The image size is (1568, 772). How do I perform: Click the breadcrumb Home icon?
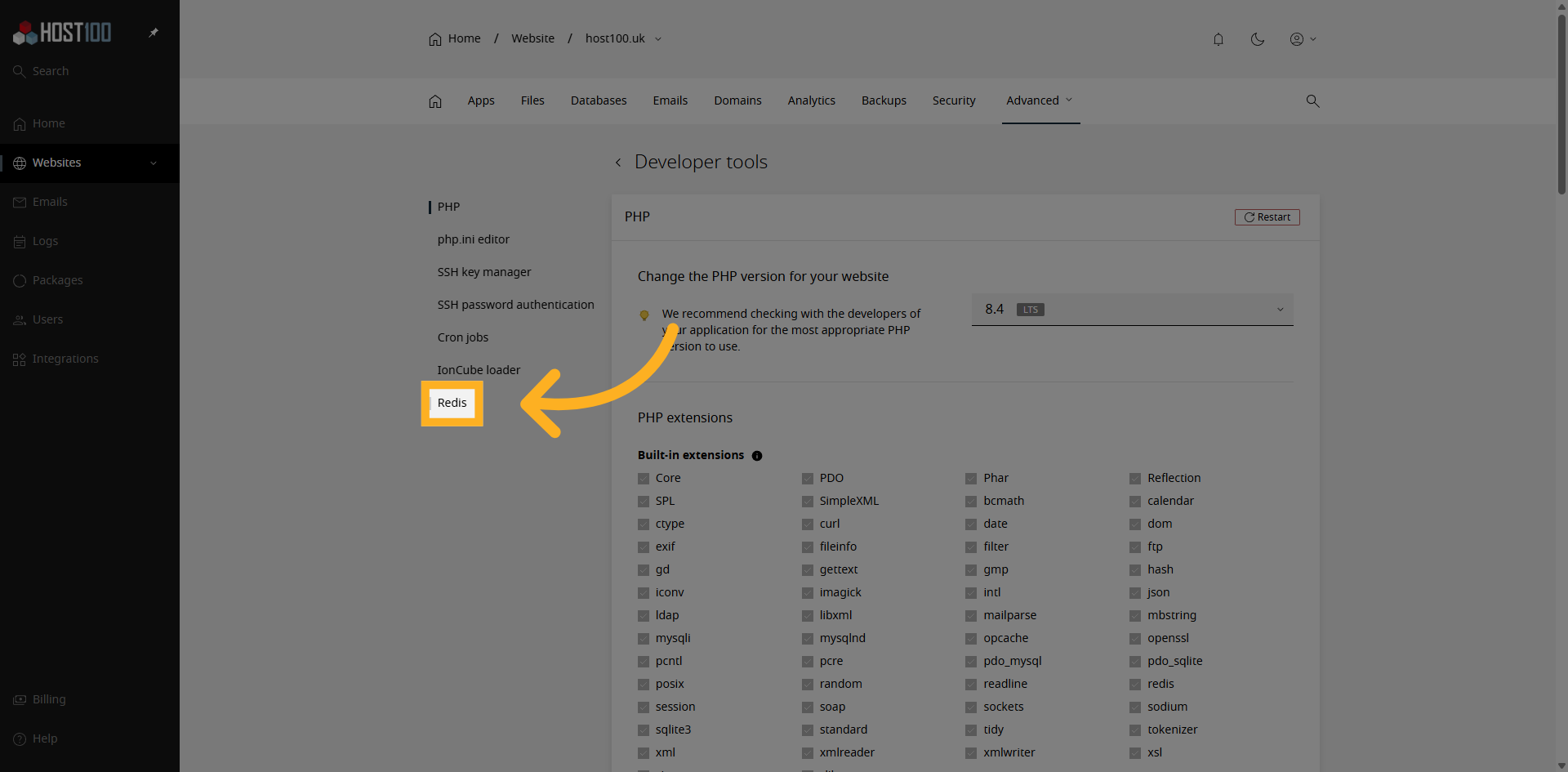[x=435, y=38]
